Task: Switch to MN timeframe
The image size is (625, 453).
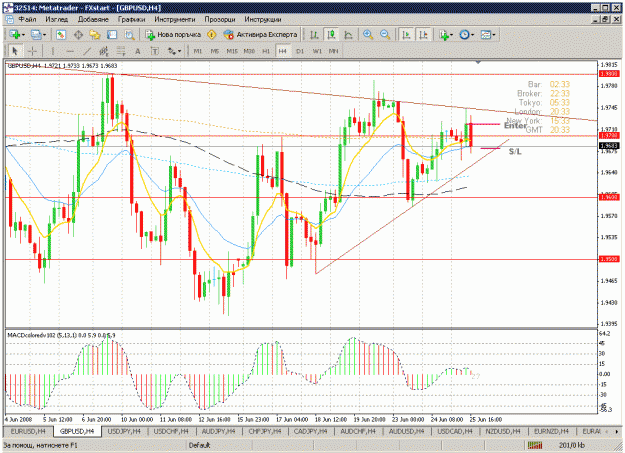Action: click(x=334, y=51)
